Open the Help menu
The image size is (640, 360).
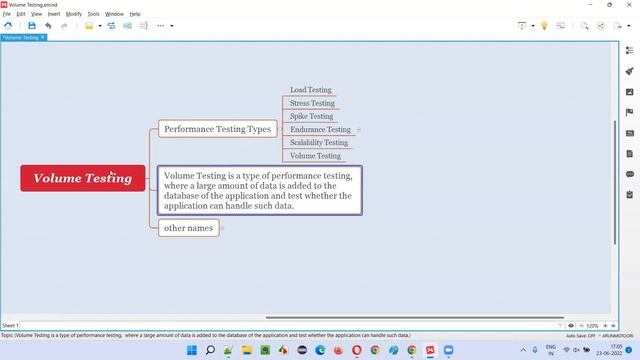pyautogui.click(x=135, y=14)
